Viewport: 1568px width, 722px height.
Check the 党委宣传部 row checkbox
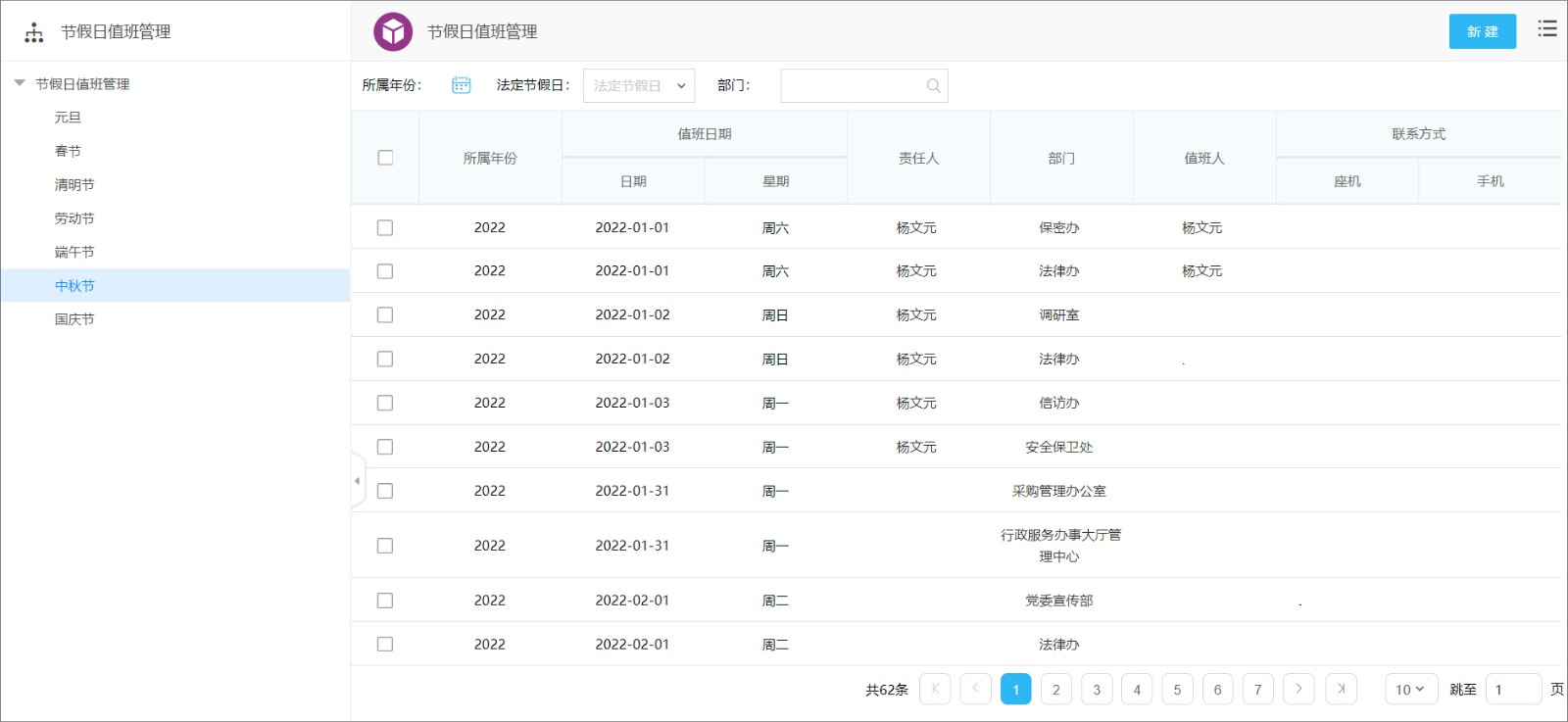click(x=385, y=601)
